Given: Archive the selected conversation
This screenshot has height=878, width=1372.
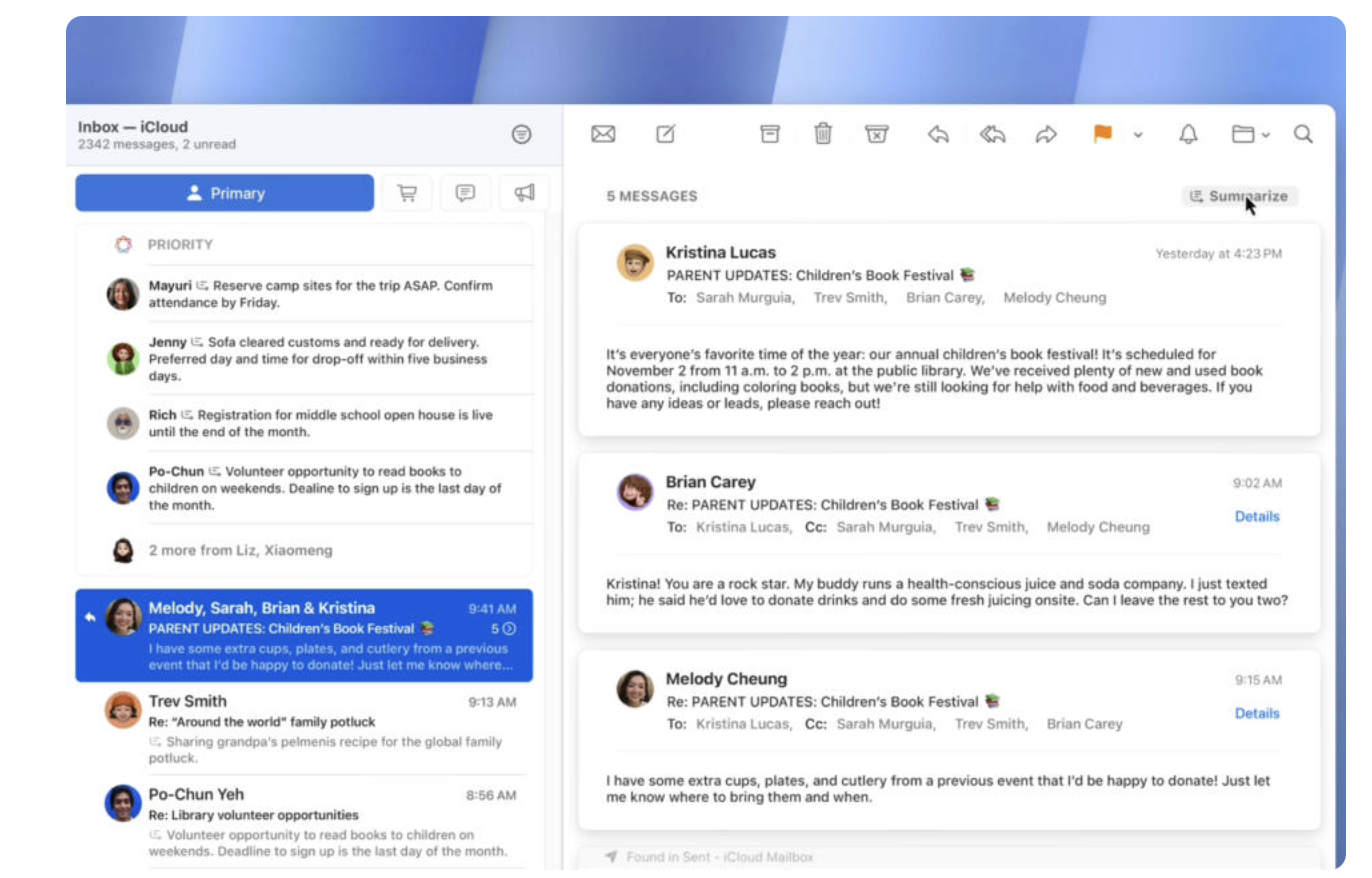Looking at the screenshot, I should (x=769, y=134).
